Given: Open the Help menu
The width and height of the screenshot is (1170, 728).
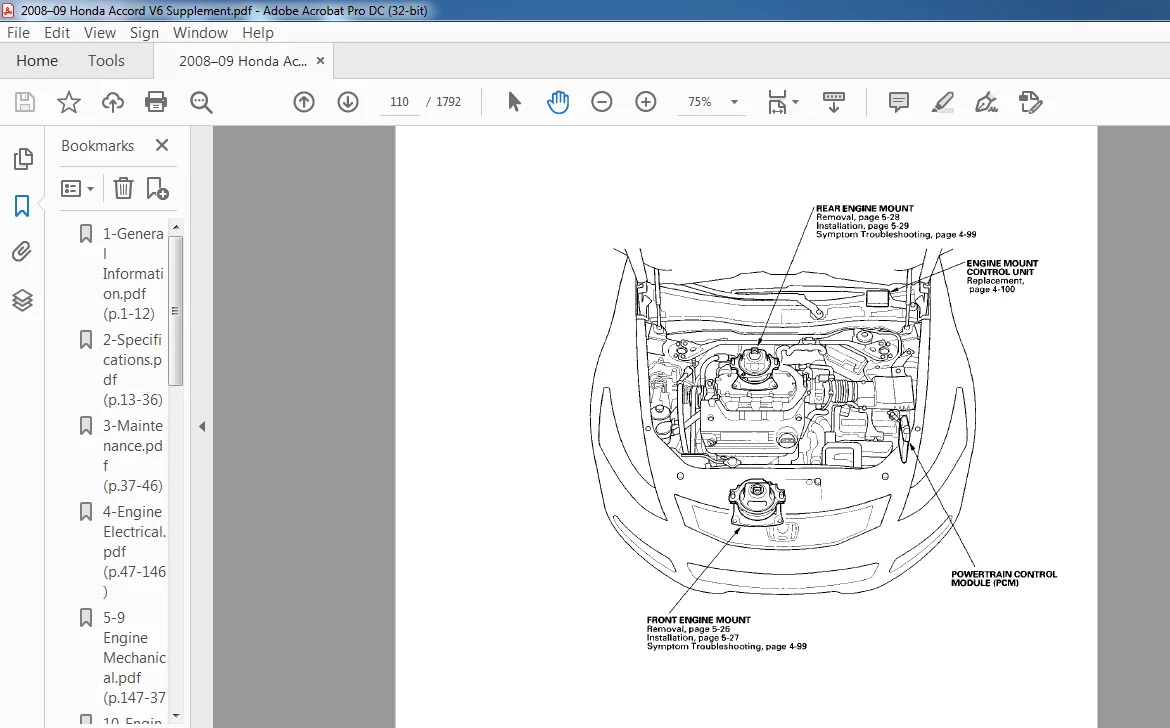Looking at the screenshot, I should click(x=257, y=33).
